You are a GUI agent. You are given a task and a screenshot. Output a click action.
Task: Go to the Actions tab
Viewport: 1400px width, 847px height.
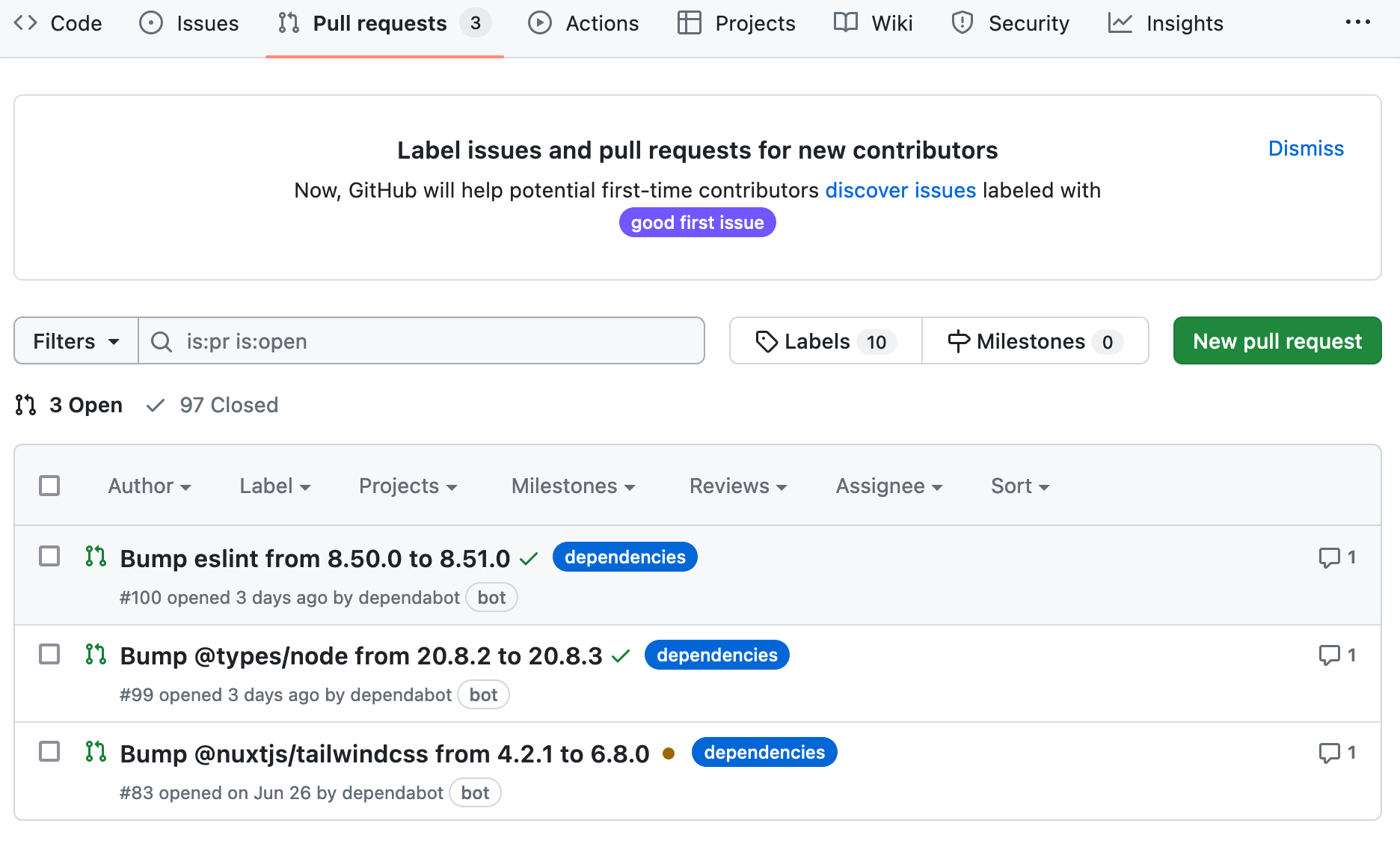point(583,23)
